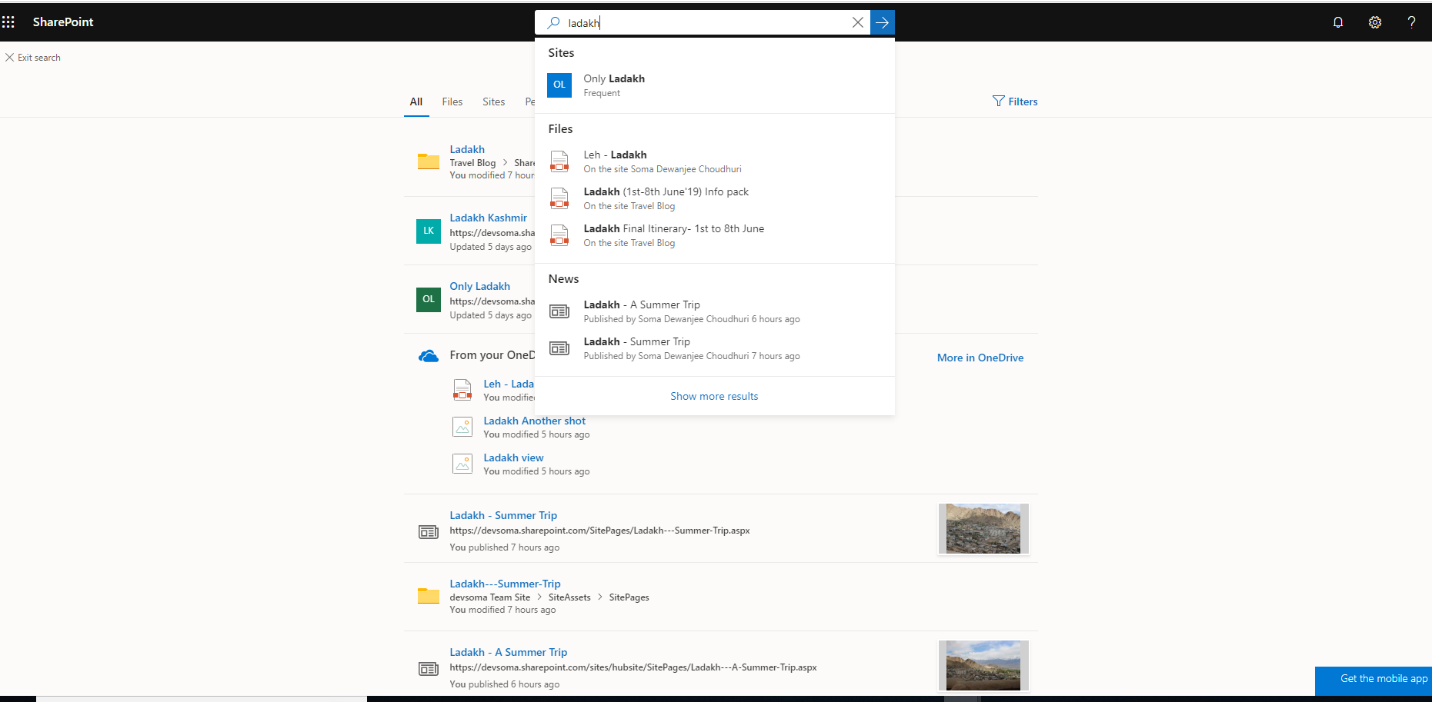Image resolution: width=1432 pixels, height=702 pixels.
Task: Select the Ladakh Kashmir site tile icon
Action: pyautogui.click(x=428, y=231)
